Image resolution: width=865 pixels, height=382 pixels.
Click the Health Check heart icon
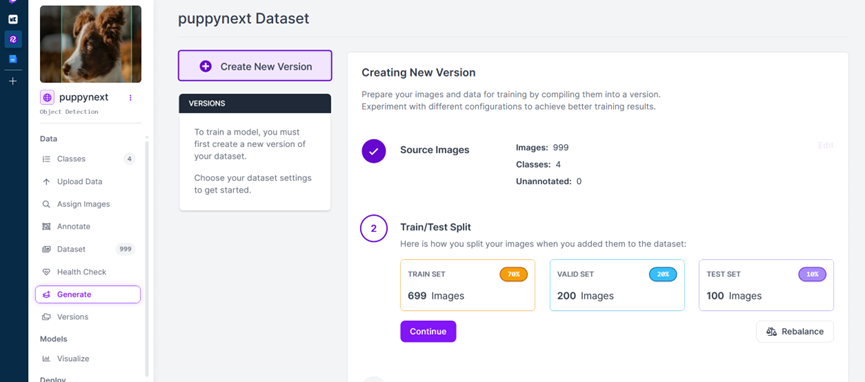pyautogui.click(x=46, y=272)
